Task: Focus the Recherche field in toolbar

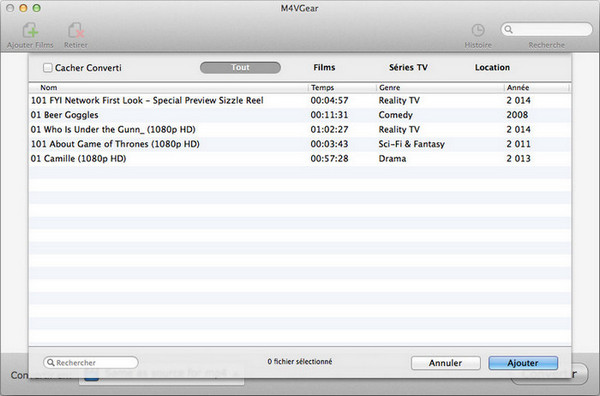Action: 547,29
